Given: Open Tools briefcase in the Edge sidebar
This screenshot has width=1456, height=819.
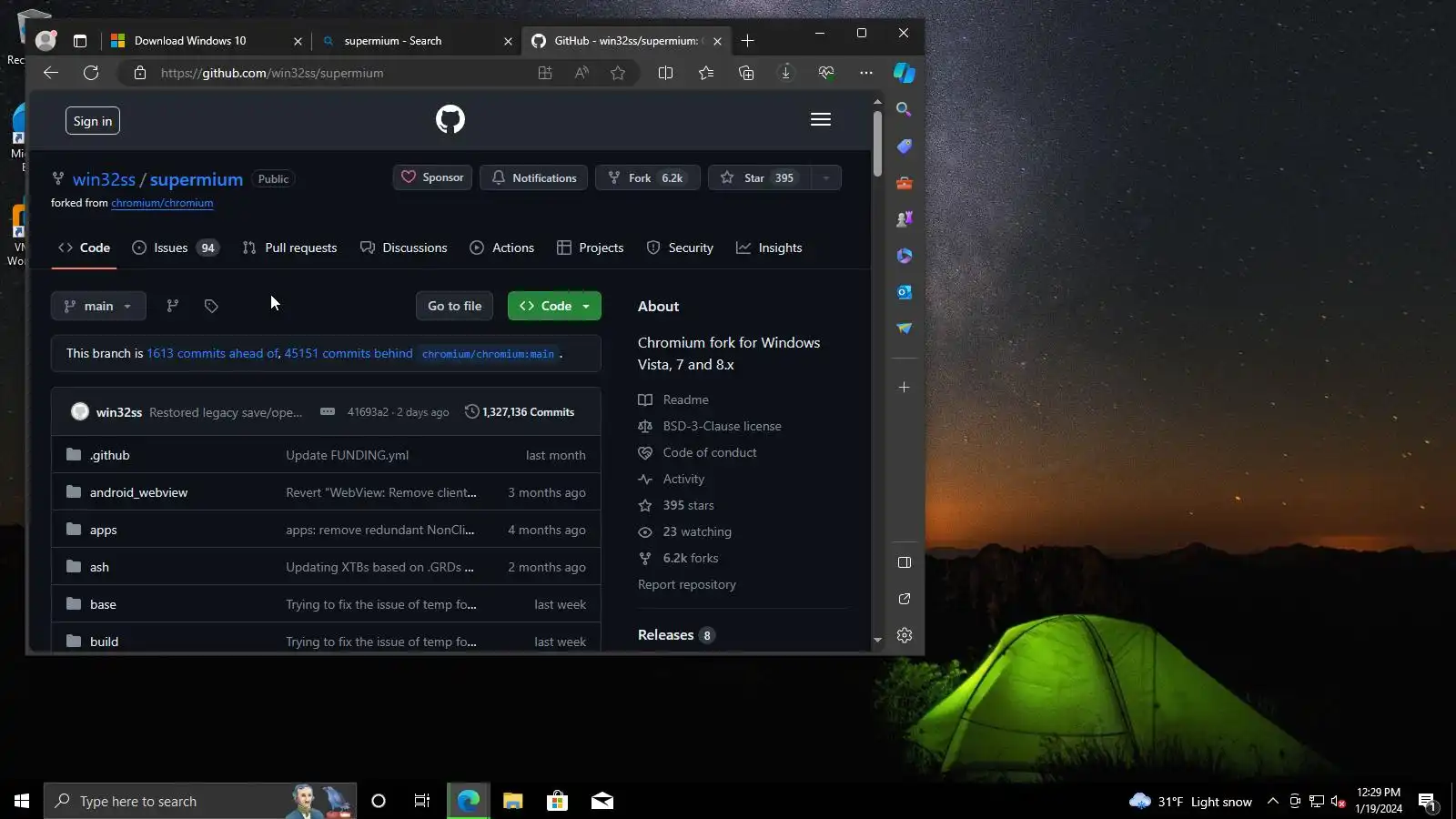Looking at the screenshot, I should click(x=904, y=183).
